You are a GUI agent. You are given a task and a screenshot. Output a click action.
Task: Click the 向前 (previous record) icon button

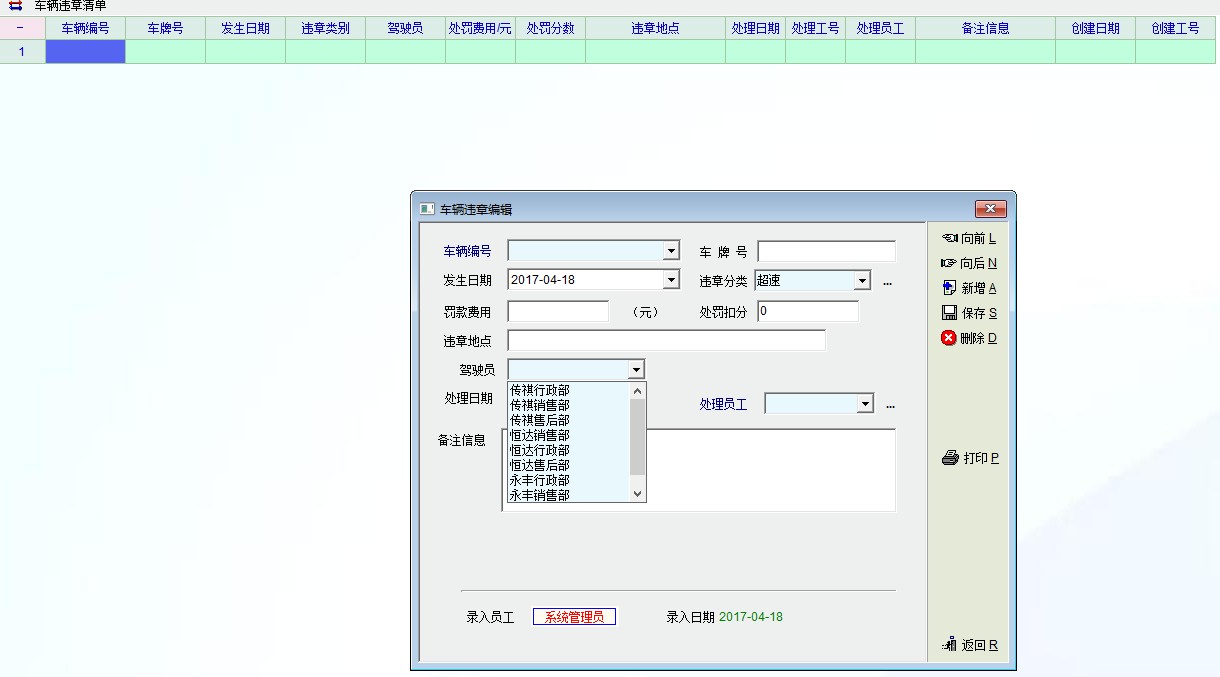point(968,239)
